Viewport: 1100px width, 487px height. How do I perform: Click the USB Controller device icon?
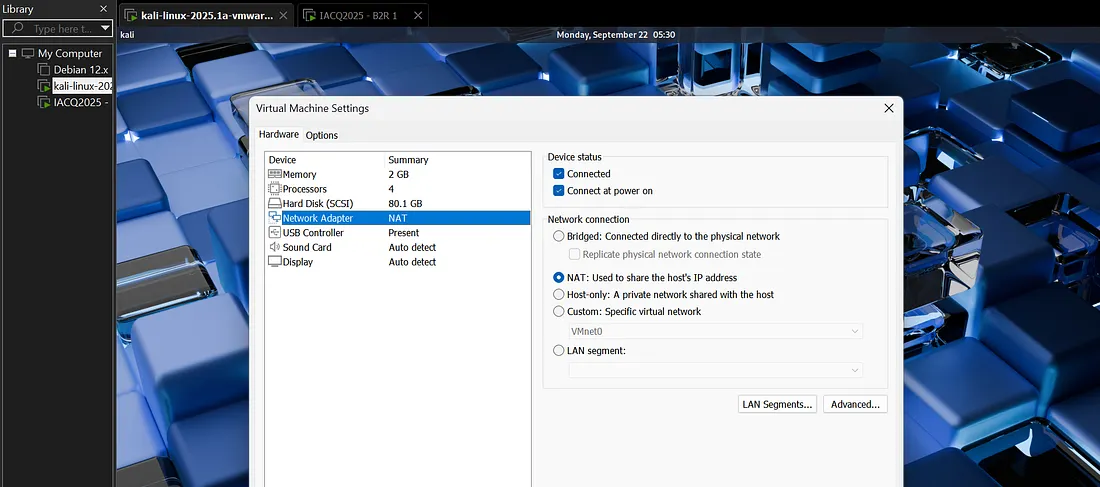click(275, 233)
